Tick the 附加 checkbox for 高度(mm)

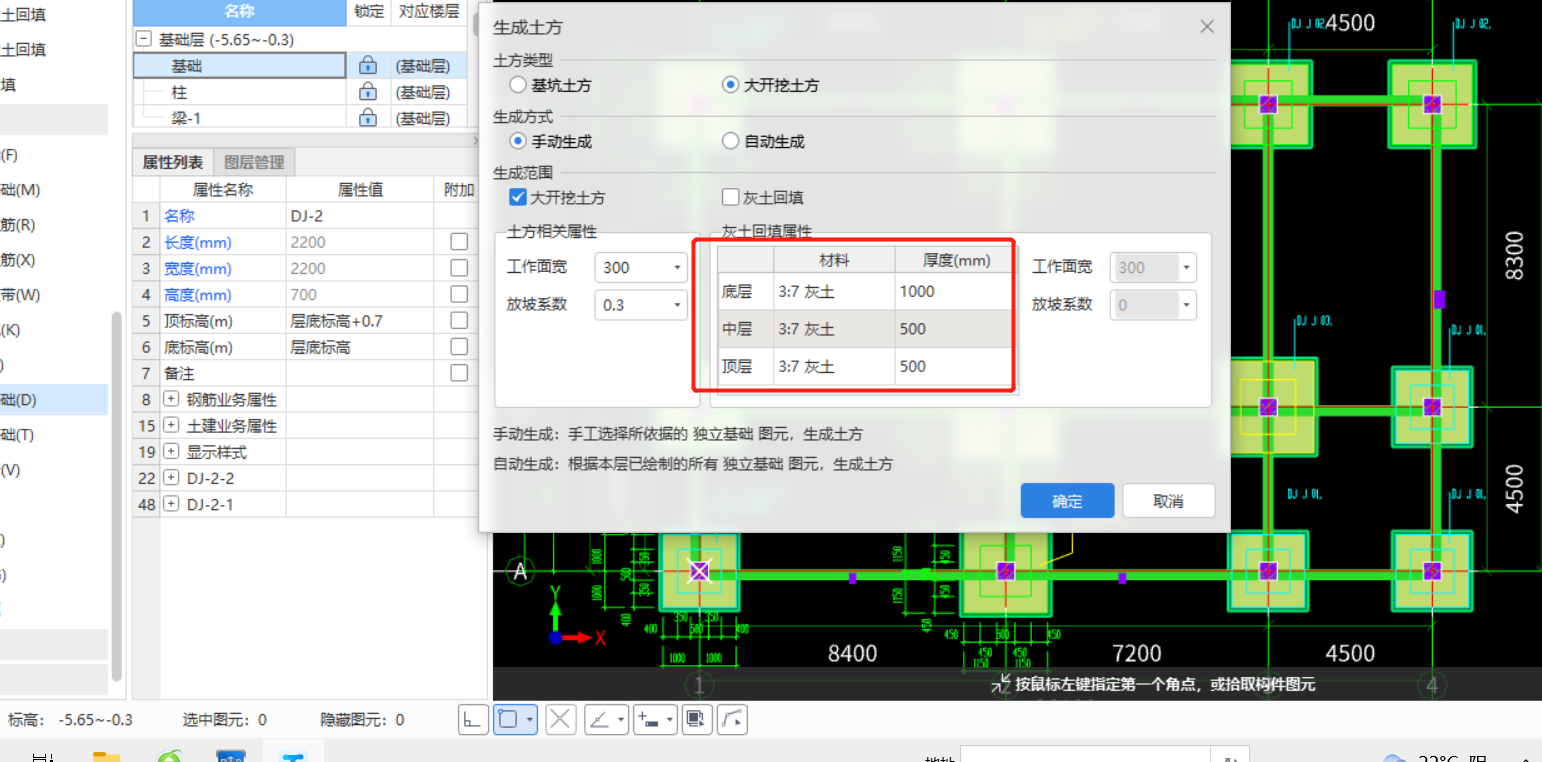(459, 294)
